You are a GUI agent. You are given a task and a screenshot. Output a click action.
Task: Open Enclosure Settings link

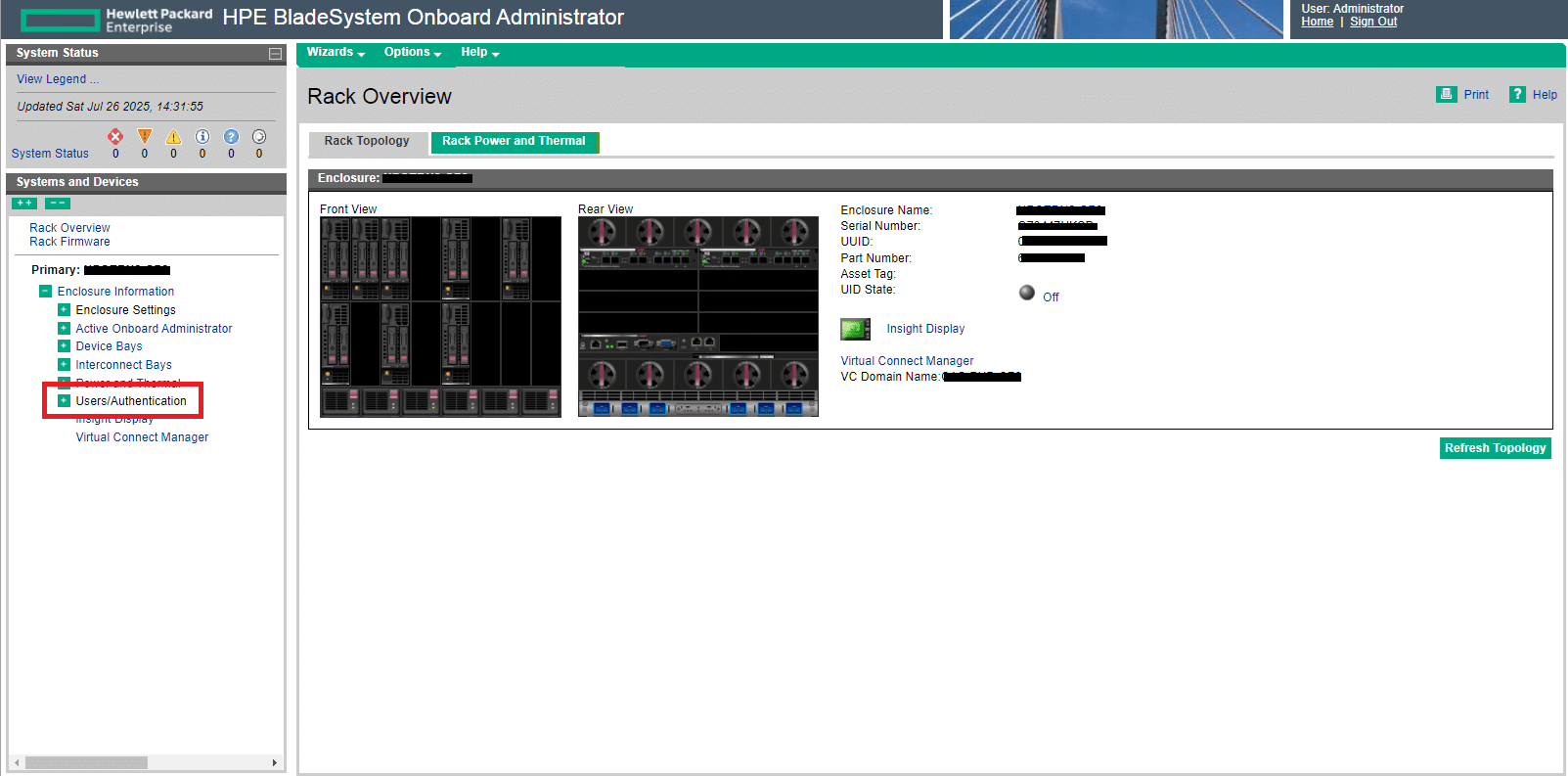pos(125,310)
